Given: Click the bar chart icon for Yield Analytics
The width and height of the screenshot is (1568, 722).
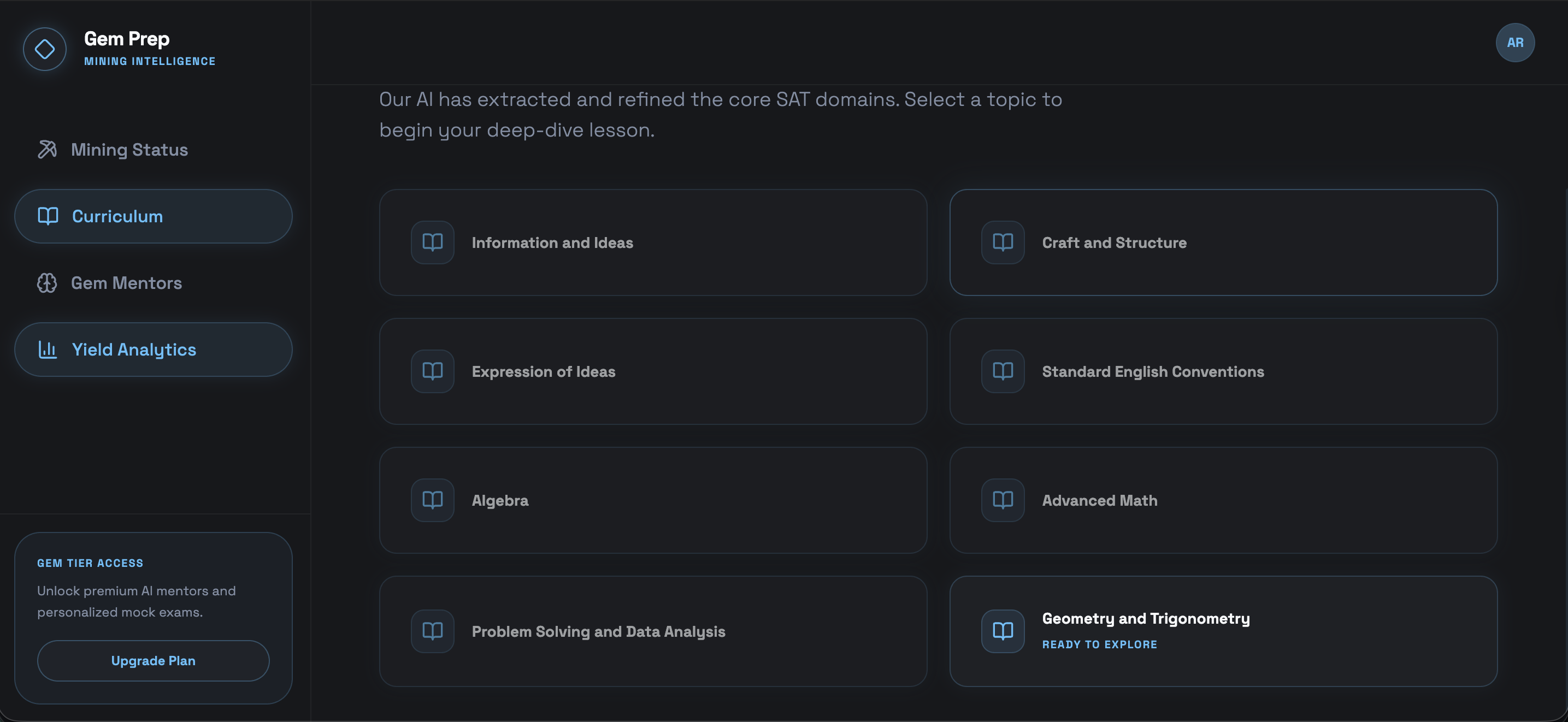Looking at the screenshot, I should (48, 350).
